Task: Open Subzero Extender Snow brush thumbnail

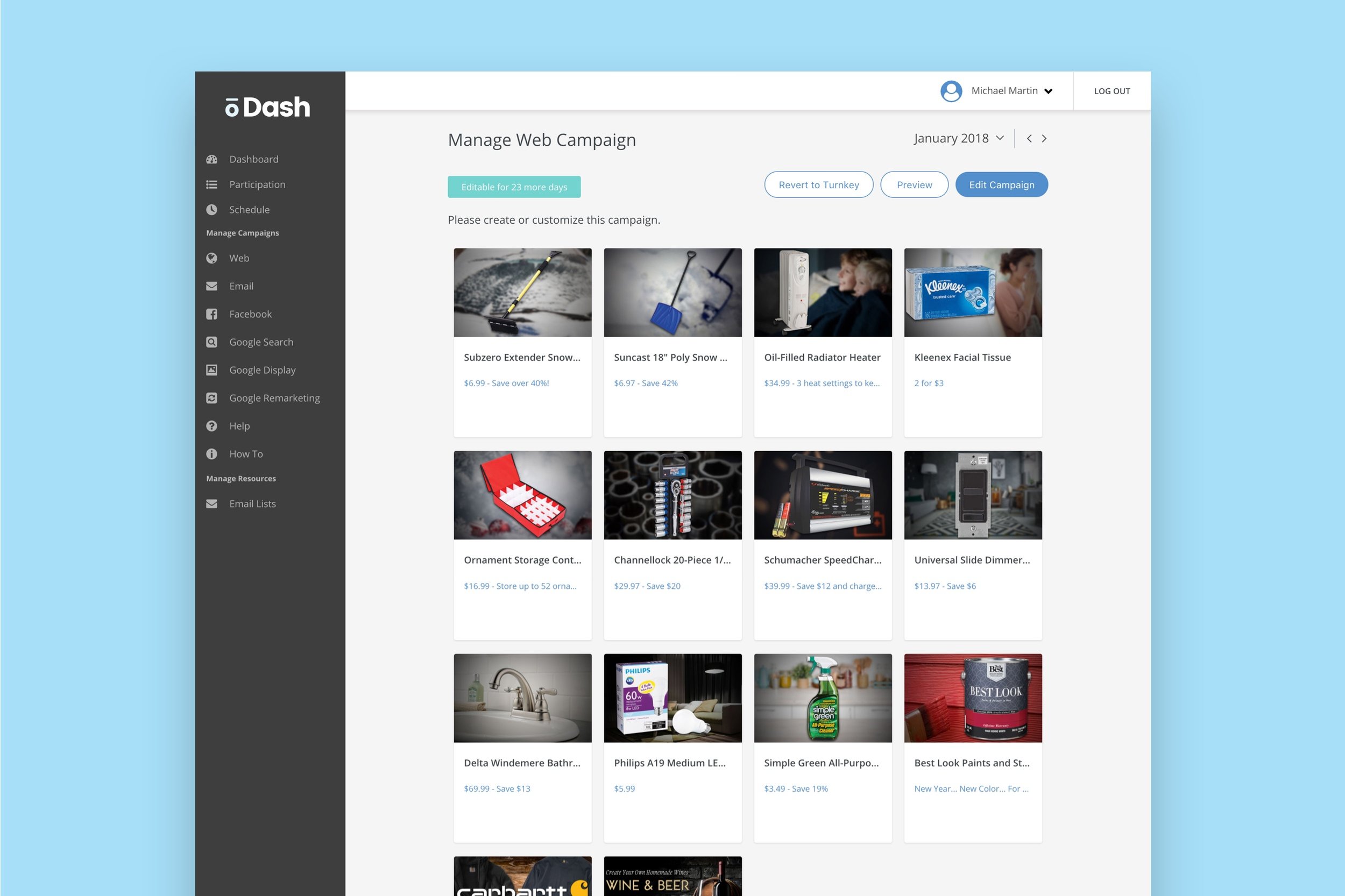Action: point(522,293)
